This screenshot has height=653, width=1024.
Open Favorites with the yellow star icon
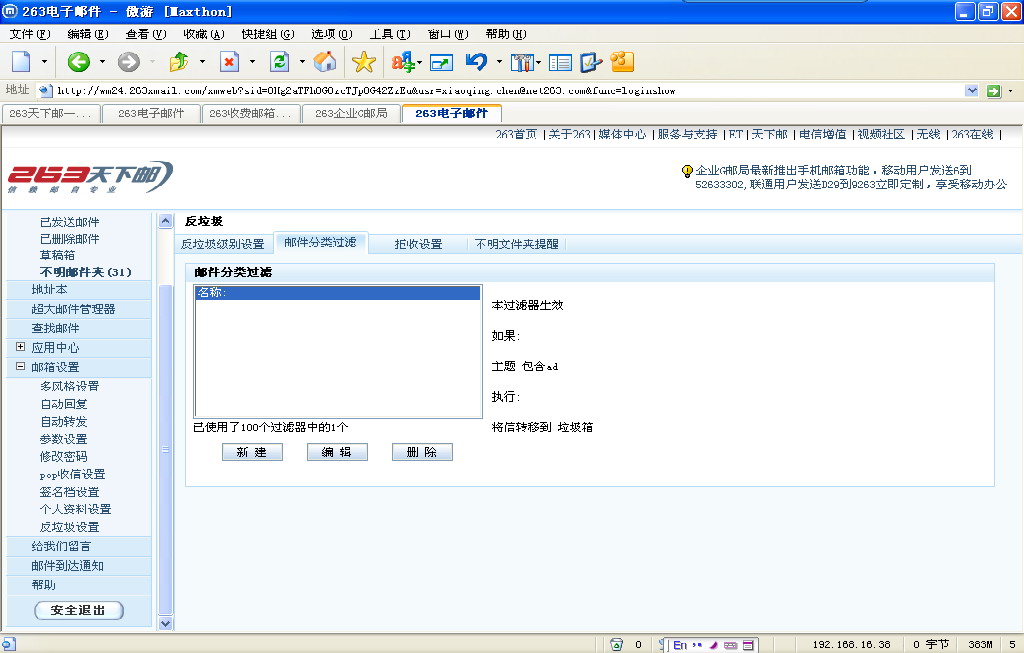(x=364, y=62)
